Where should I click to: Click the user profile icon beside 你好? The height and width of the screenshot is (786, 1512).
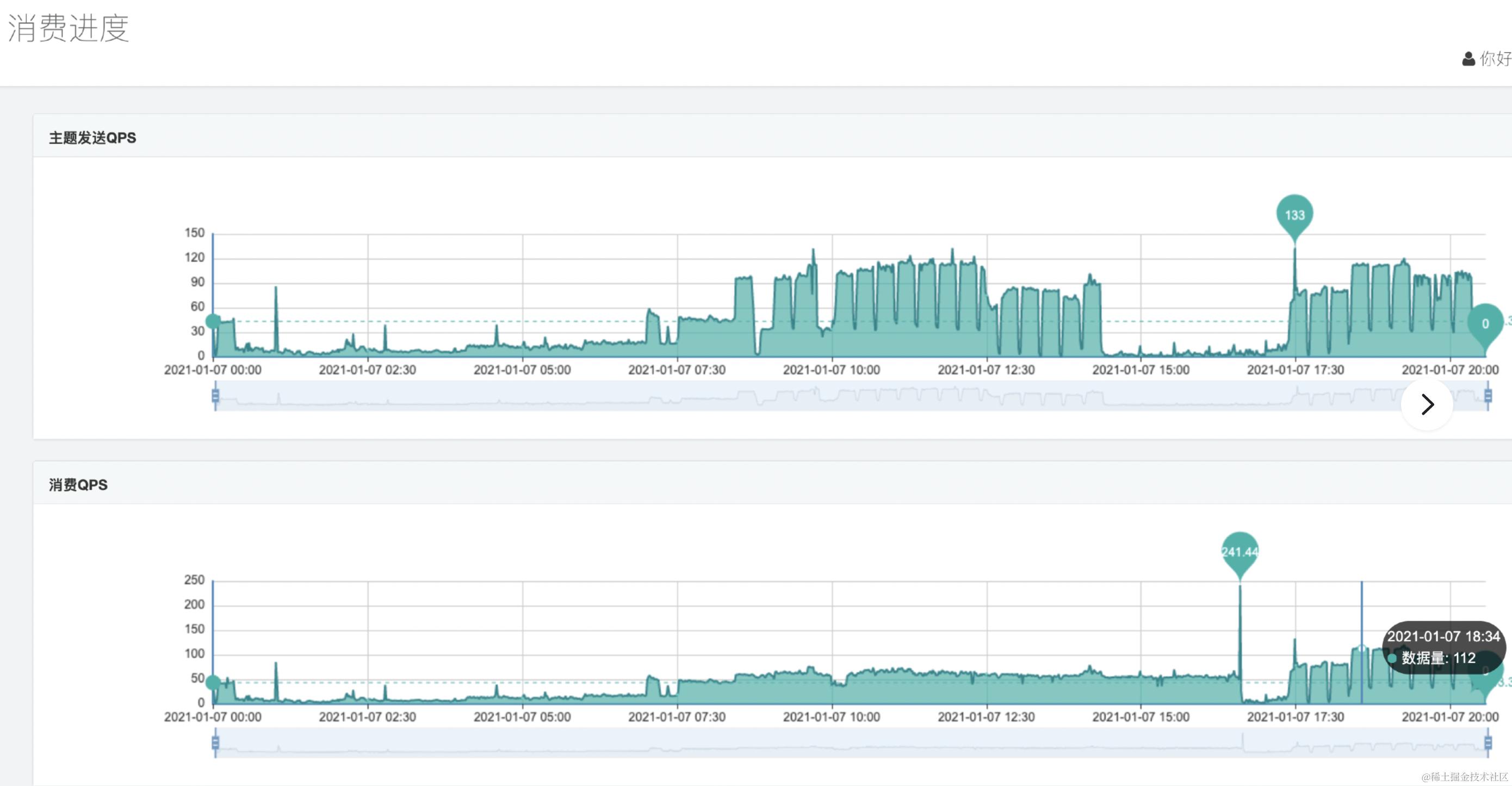(x=1468, y=59)
